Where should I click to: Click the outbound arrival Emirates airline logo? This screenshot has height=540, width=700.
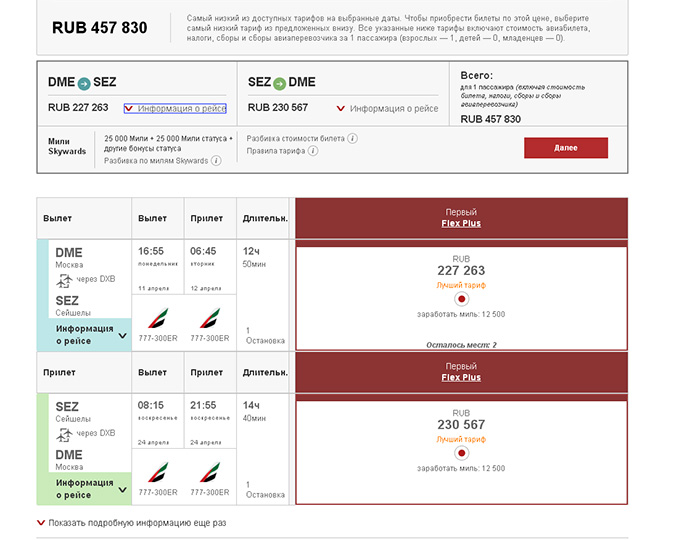point(210,318)
